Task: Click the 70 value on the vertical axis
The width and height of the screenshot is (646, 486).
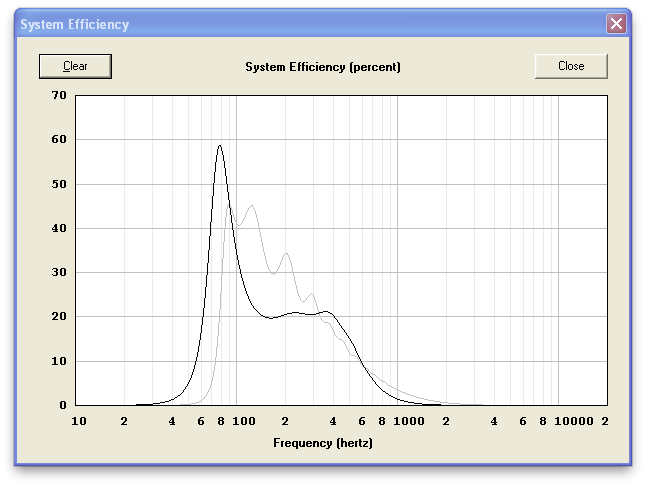Action: 59,95
